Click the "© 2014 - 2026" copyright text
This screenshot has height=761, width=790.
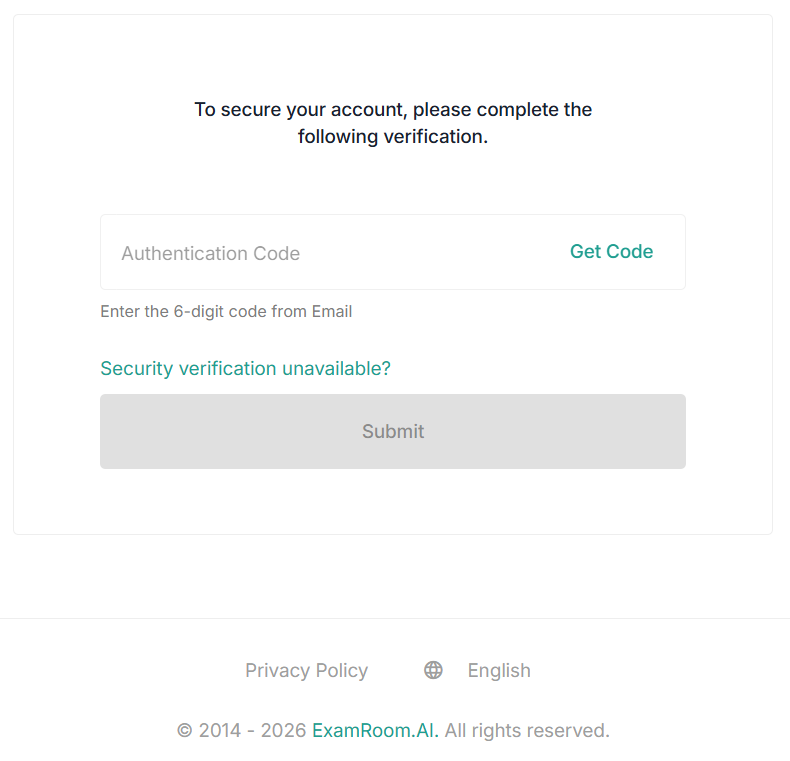tap(242, 730)
